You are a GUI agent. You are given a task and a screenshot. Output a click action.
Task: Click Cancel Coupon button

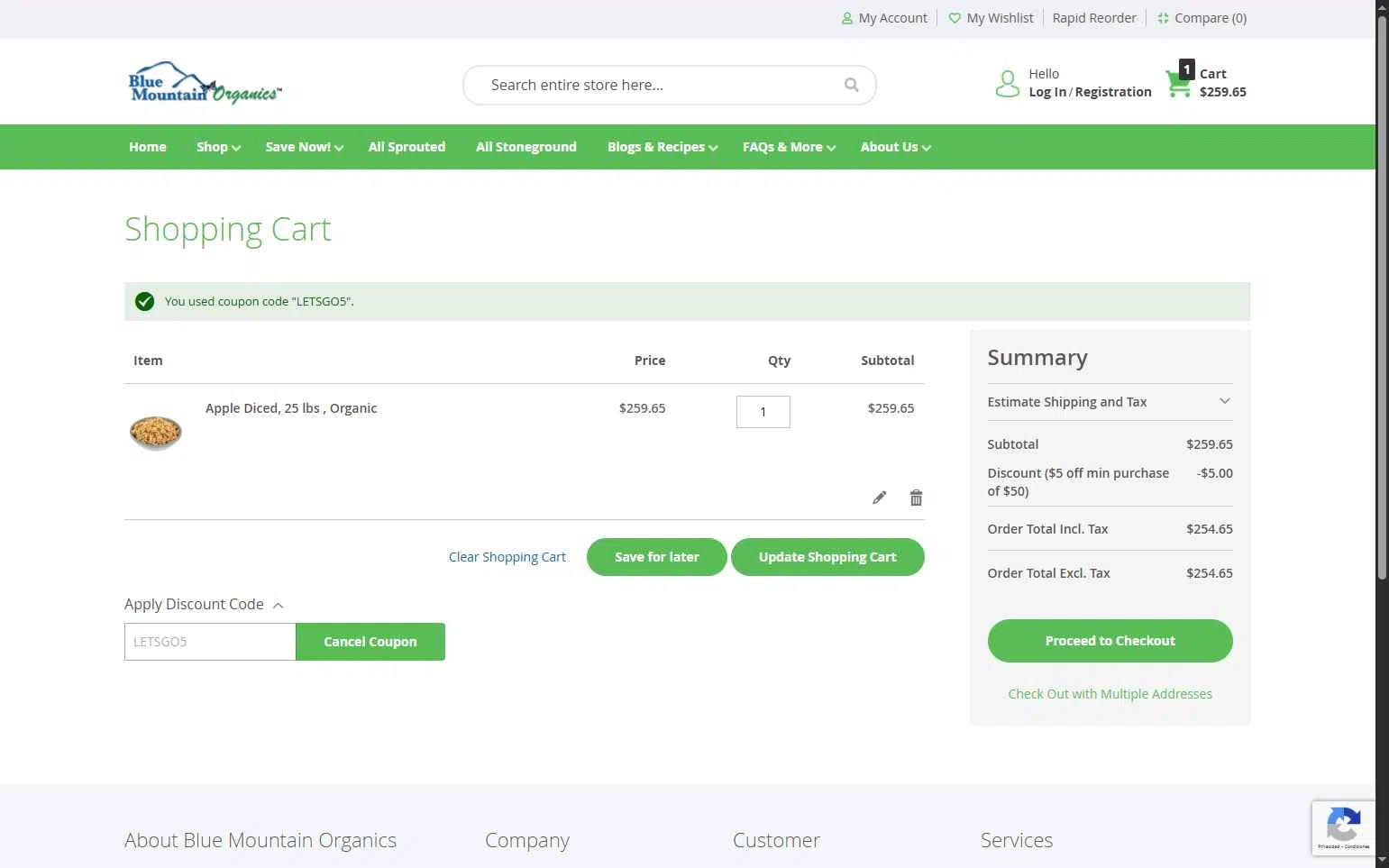tap(370, 642)
